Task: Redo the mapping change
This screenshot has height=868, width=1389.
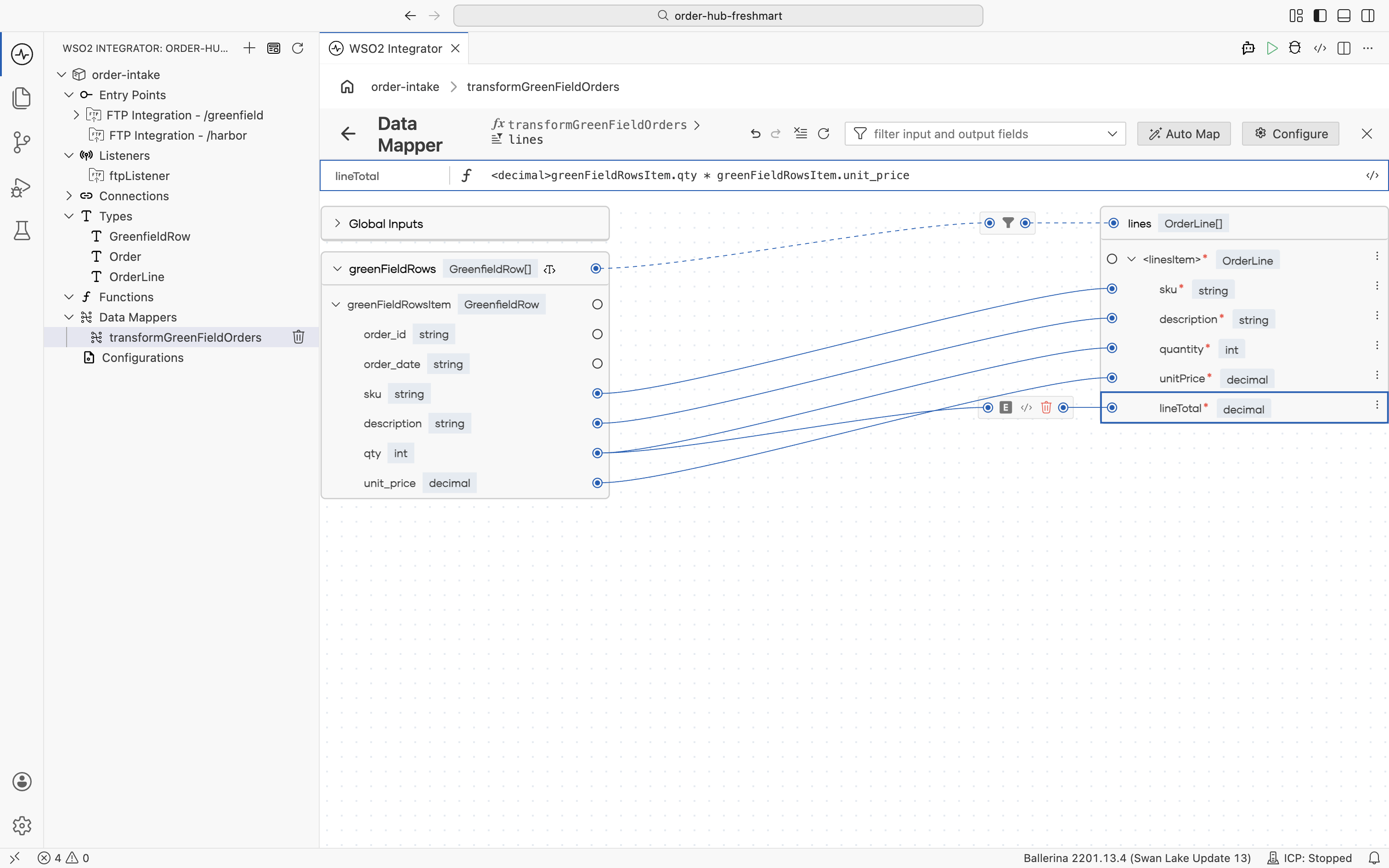Action: [x=776, y=134]
